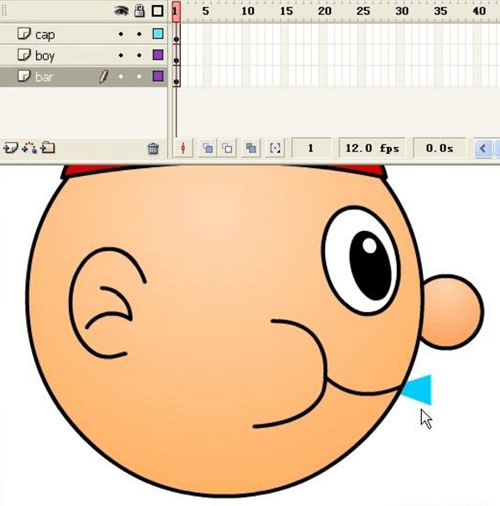Toggle visibility dot of cap layer

121,34
